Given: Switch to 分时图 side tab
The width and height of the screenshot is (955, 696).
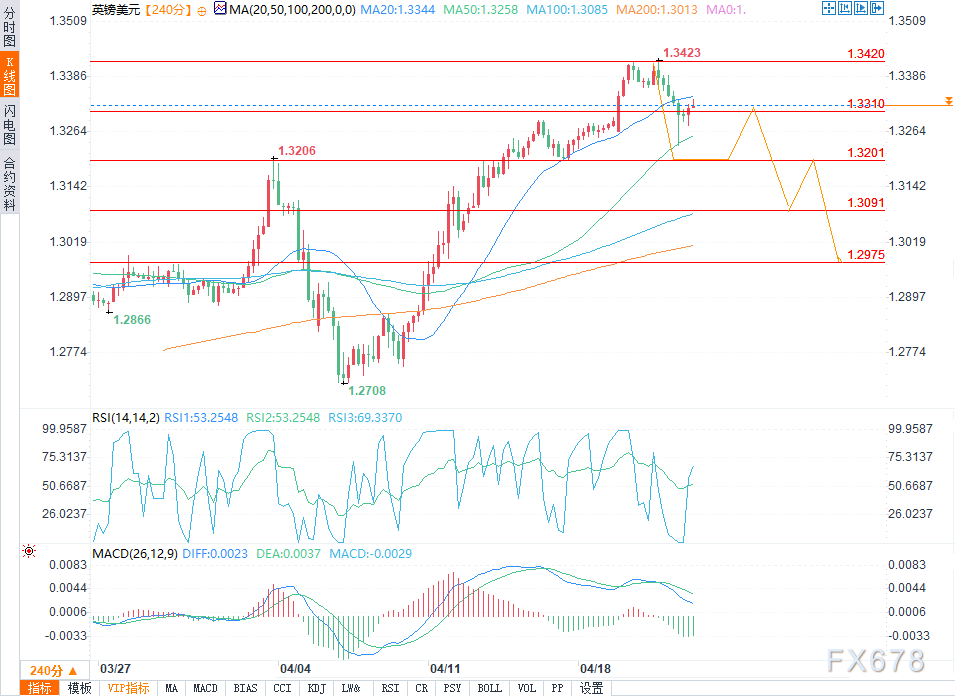Looking at the screenshot, I should point(9,27).
